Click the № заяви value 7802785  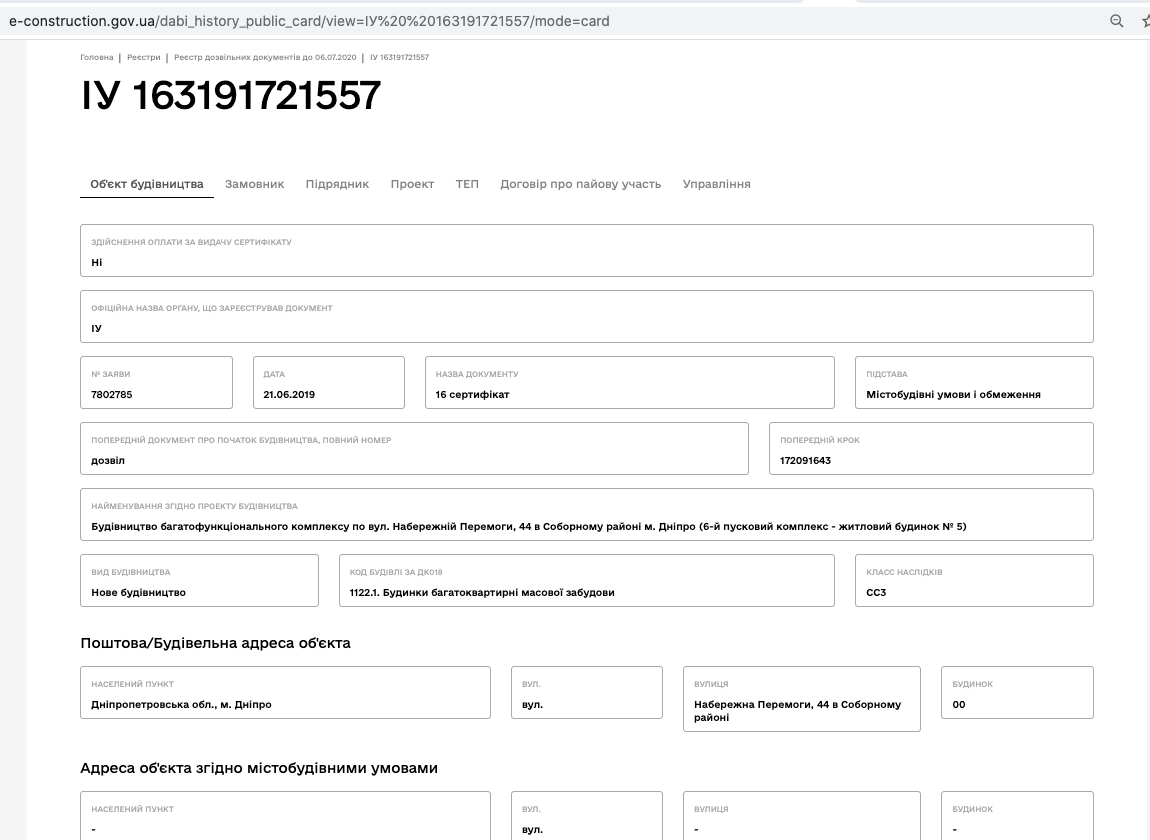[x=111, y=395]
